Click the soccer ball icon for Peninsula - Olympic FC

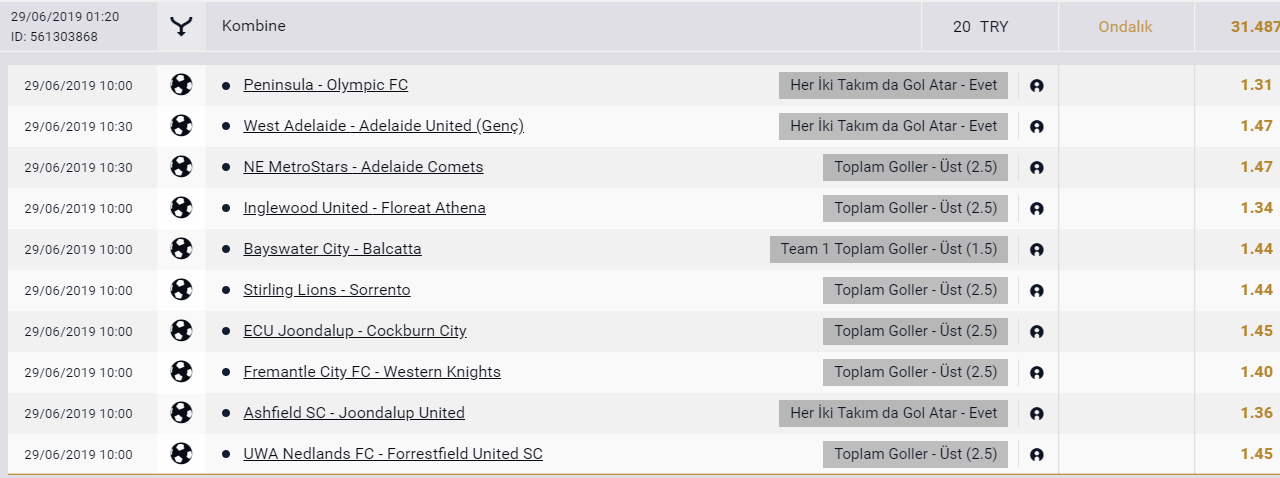coord(181,85)
